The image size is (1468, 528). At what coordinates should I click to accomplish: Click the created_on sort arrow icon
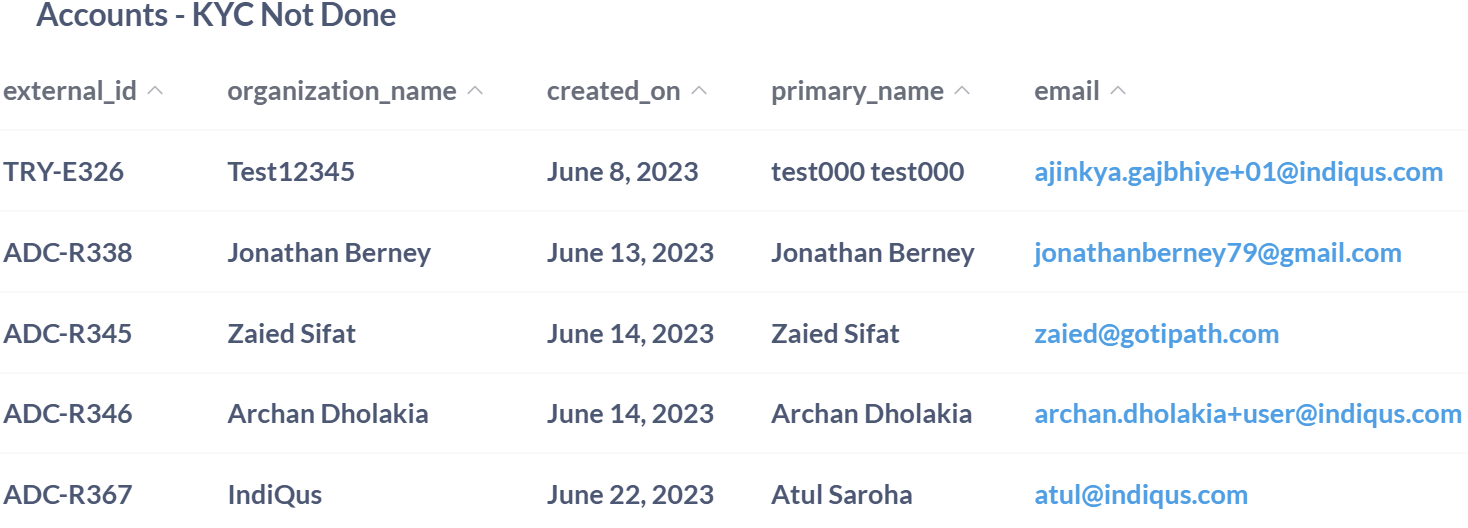pyautogui.click(x=699, y=91)
